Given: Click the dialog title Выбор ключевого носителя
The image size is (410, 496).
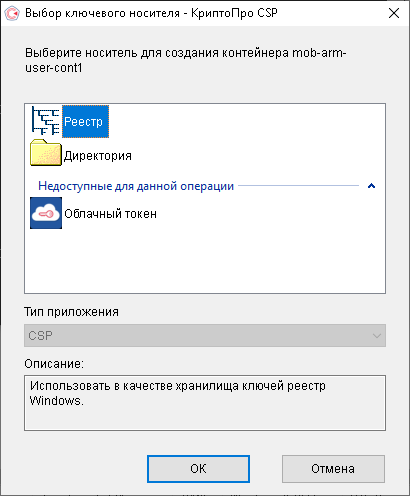Looking at the screenshot, I should pyautogui.click(x=102, y=13).
